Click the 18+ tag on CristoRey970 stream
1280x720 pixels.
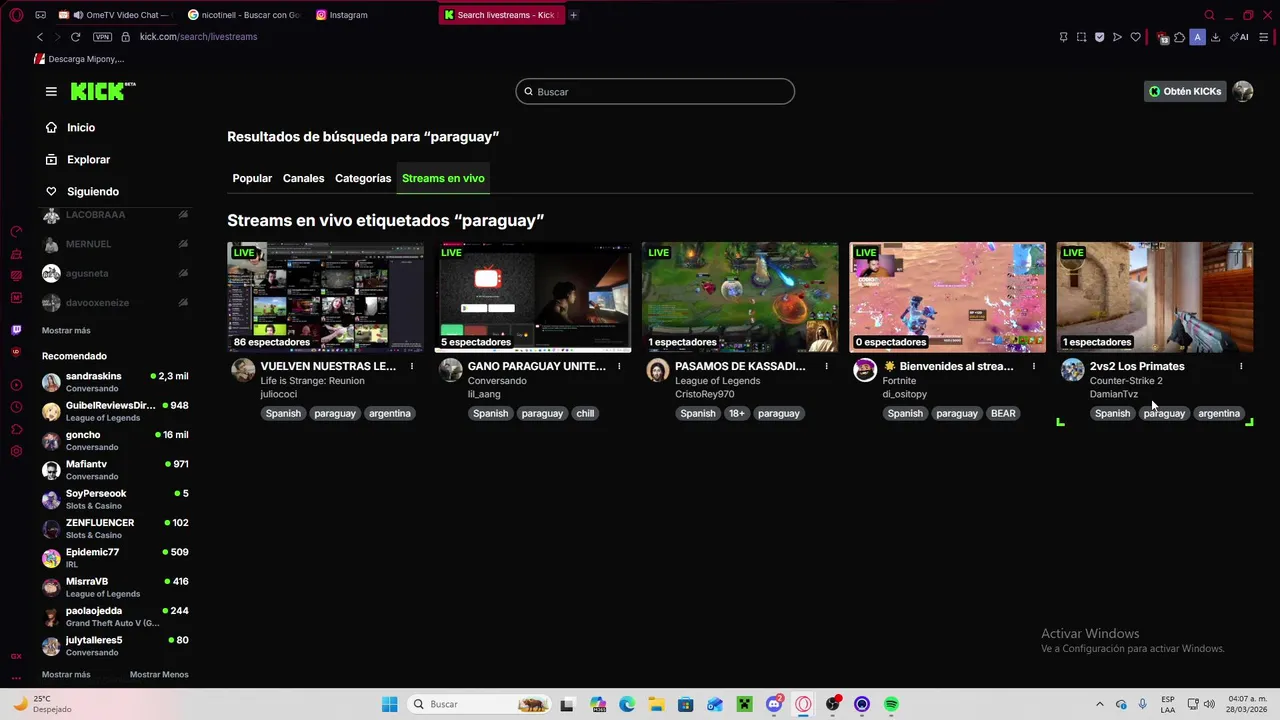tap(736, 413)
